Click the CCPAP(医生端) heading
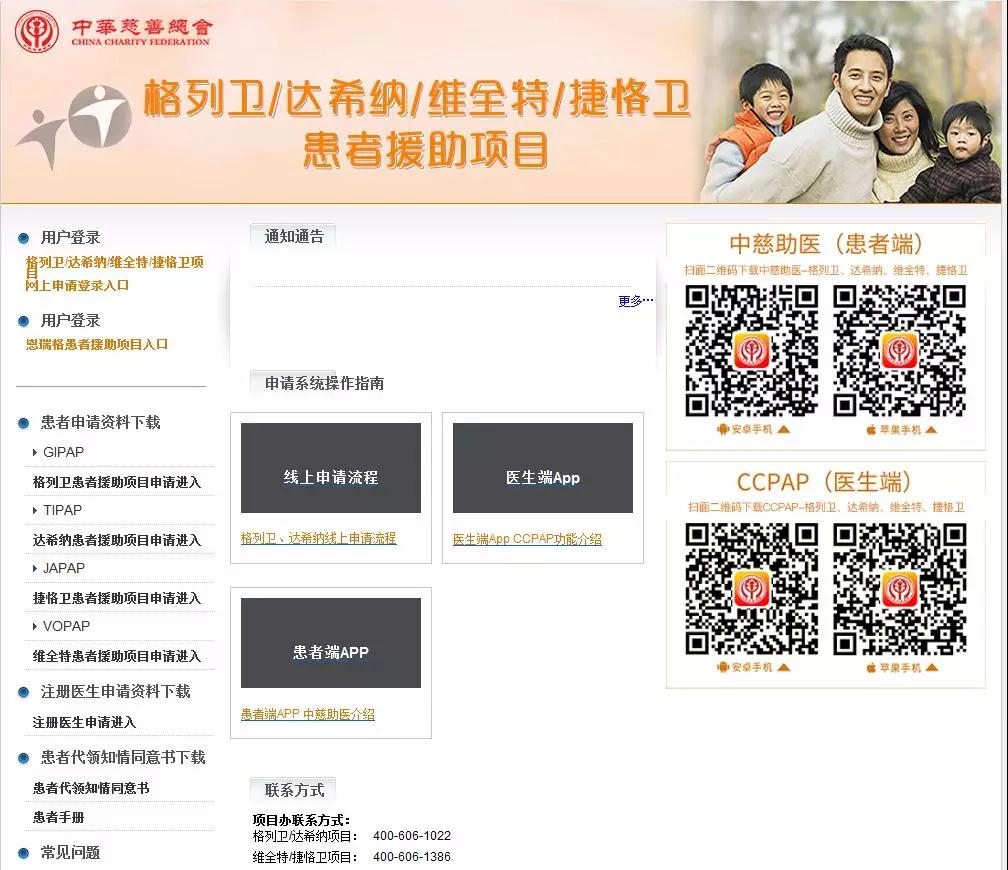The width and height of the screenshot is (1008, 870). pos(825,482)
